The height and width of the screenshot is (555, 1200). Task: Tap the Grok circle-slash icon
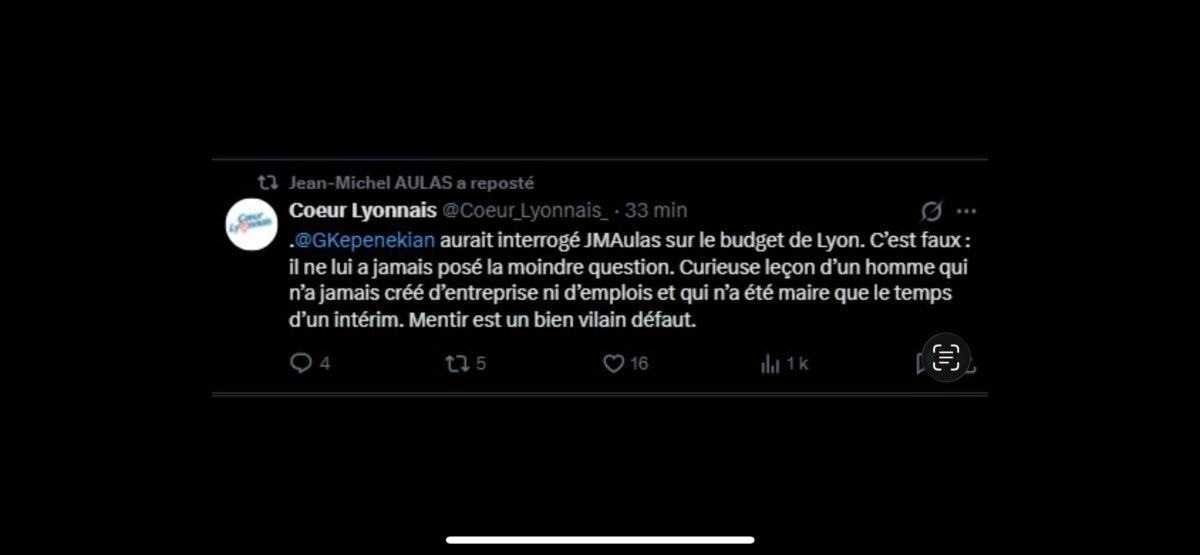click(x=931, y=211)
